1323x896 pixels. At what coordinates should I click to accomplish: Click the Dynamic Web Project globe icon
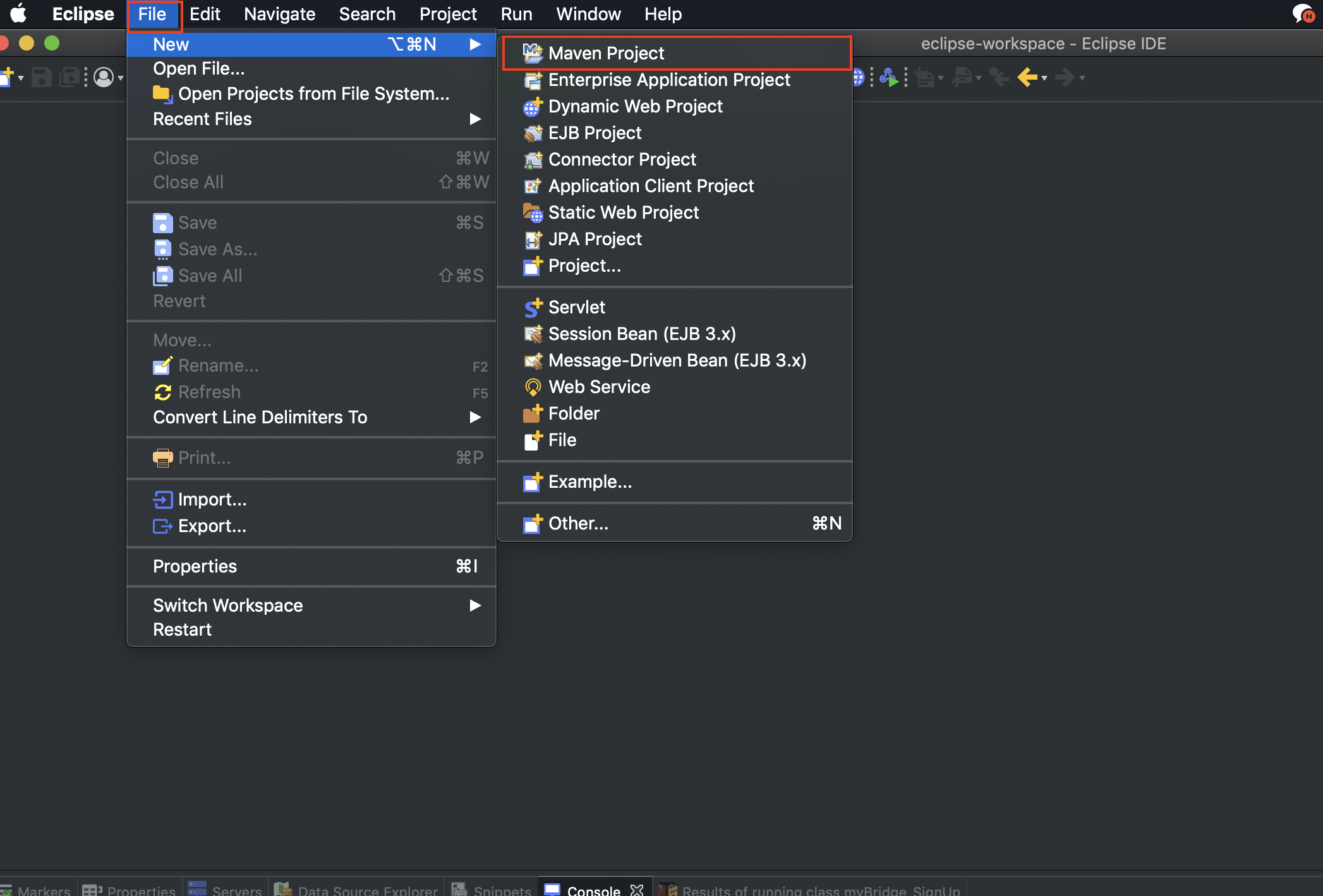click(533, 107)
